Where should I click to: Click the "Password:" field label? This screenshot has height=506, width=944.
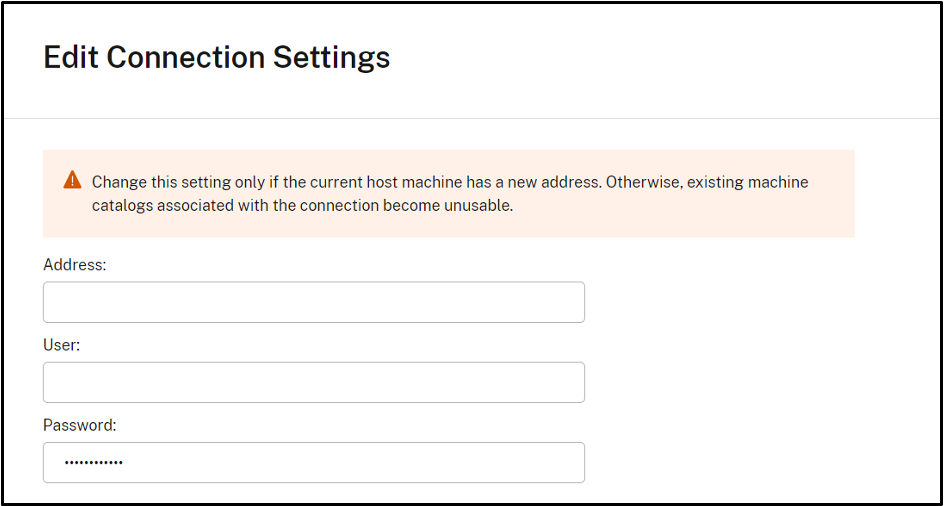[x=80, y=425]
